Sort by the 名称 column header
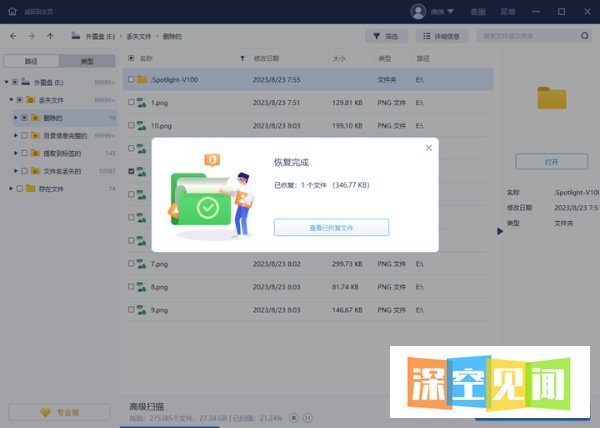Viewport: 600px width, 428px height. coord(146,59)
